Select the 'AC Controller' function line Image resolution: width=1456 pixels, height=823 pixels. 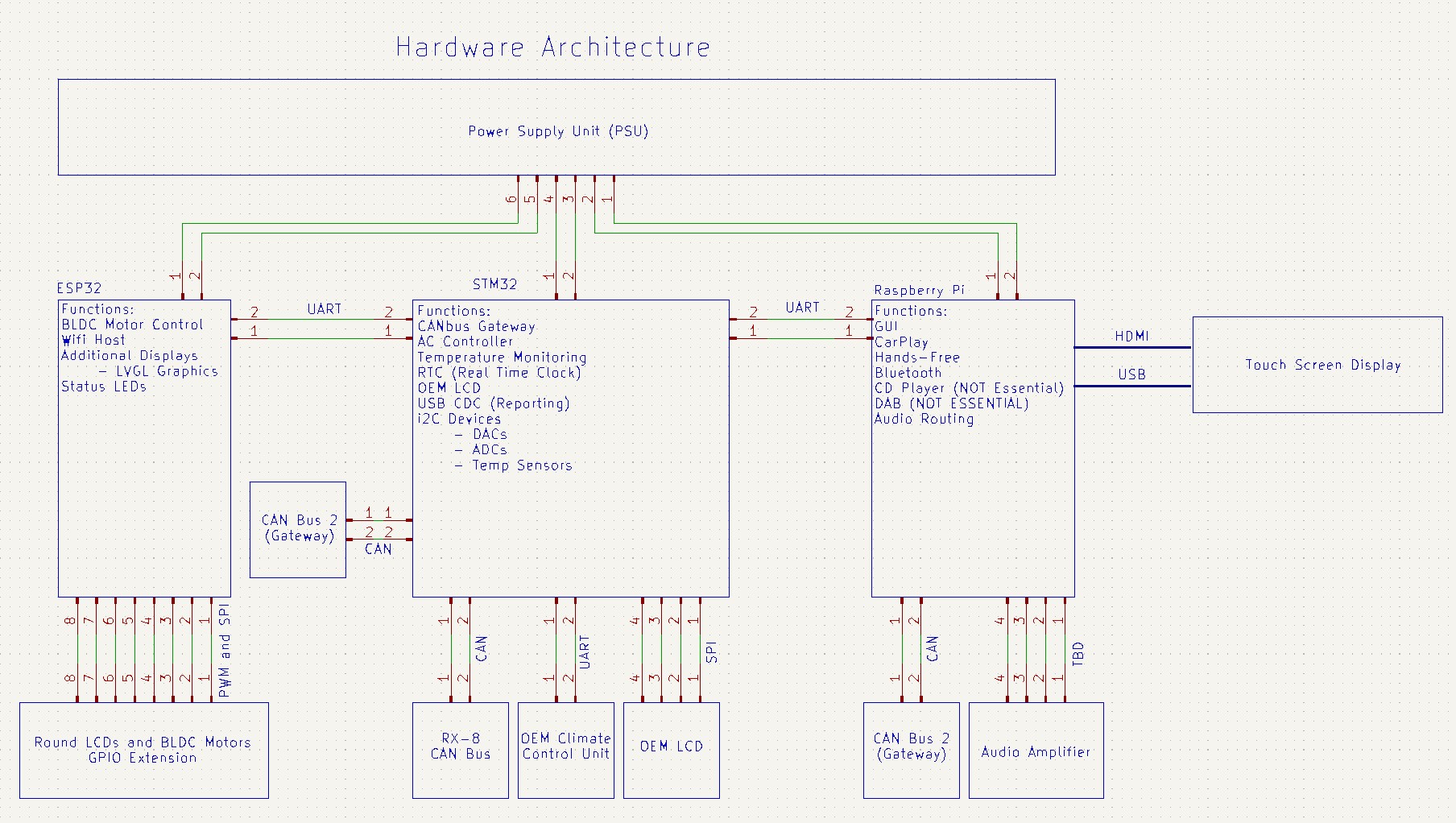tap(465, 341)
